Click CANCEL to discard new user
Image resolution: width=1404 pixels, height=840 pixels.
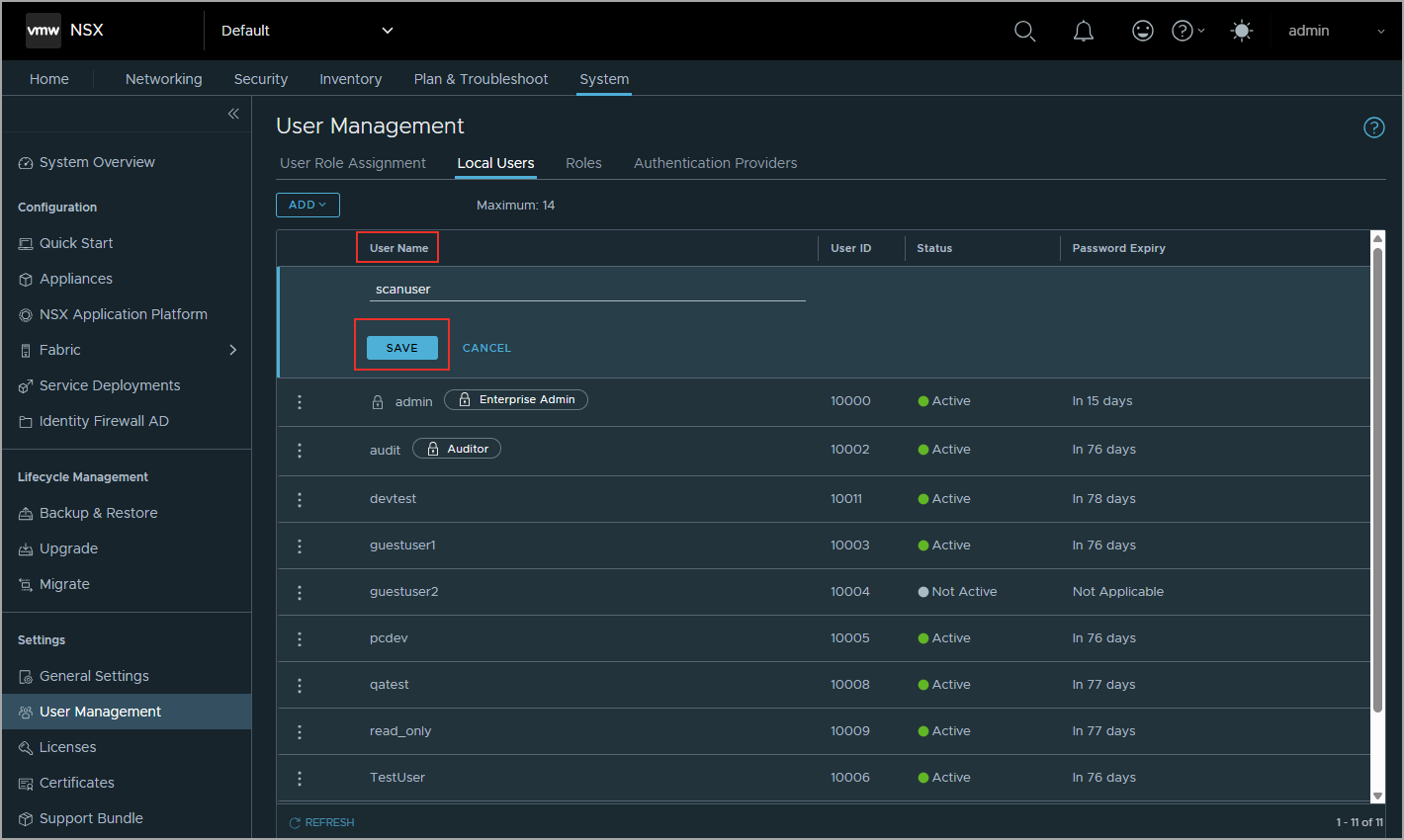pyautogui.click(x=486, y=348)
